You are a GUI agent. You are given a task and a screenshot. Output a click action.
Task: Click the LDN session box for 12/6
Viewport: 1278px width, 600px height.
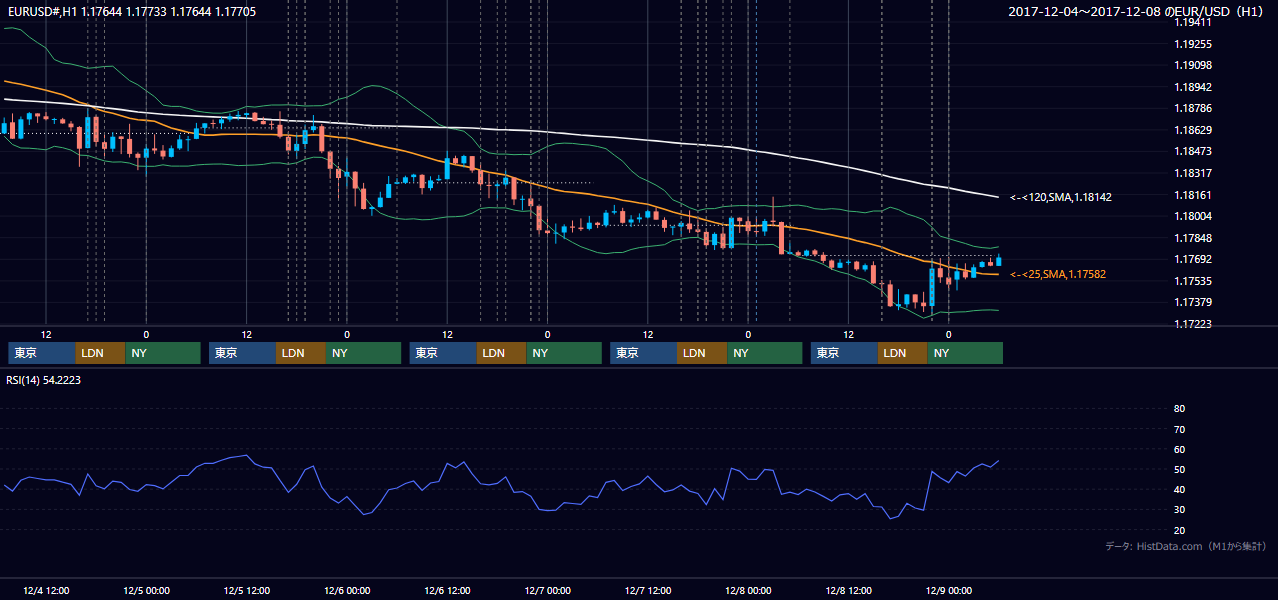[x=502, y=353]
